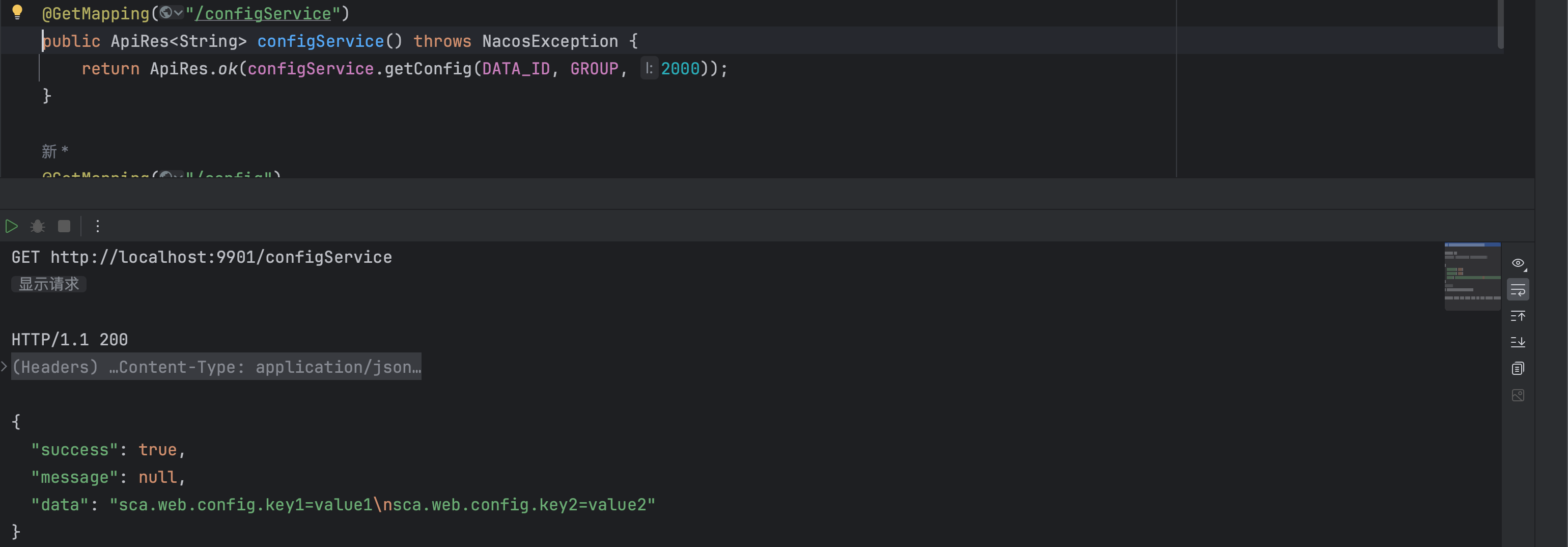The image size is (1568, 547).
Task: Click the dimmed image preview icon
Action: [x=1518, y=395]
